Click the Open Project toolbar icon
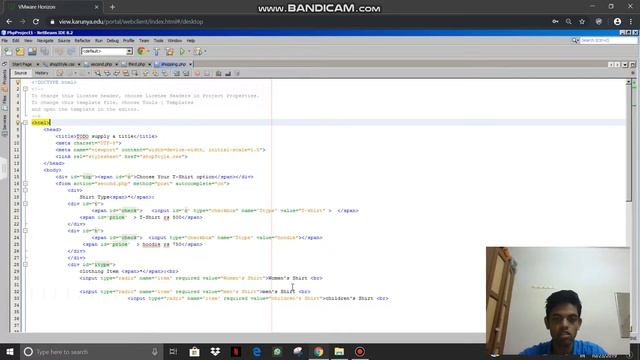The width and height of the screenshot is (640, 360). 32,51
